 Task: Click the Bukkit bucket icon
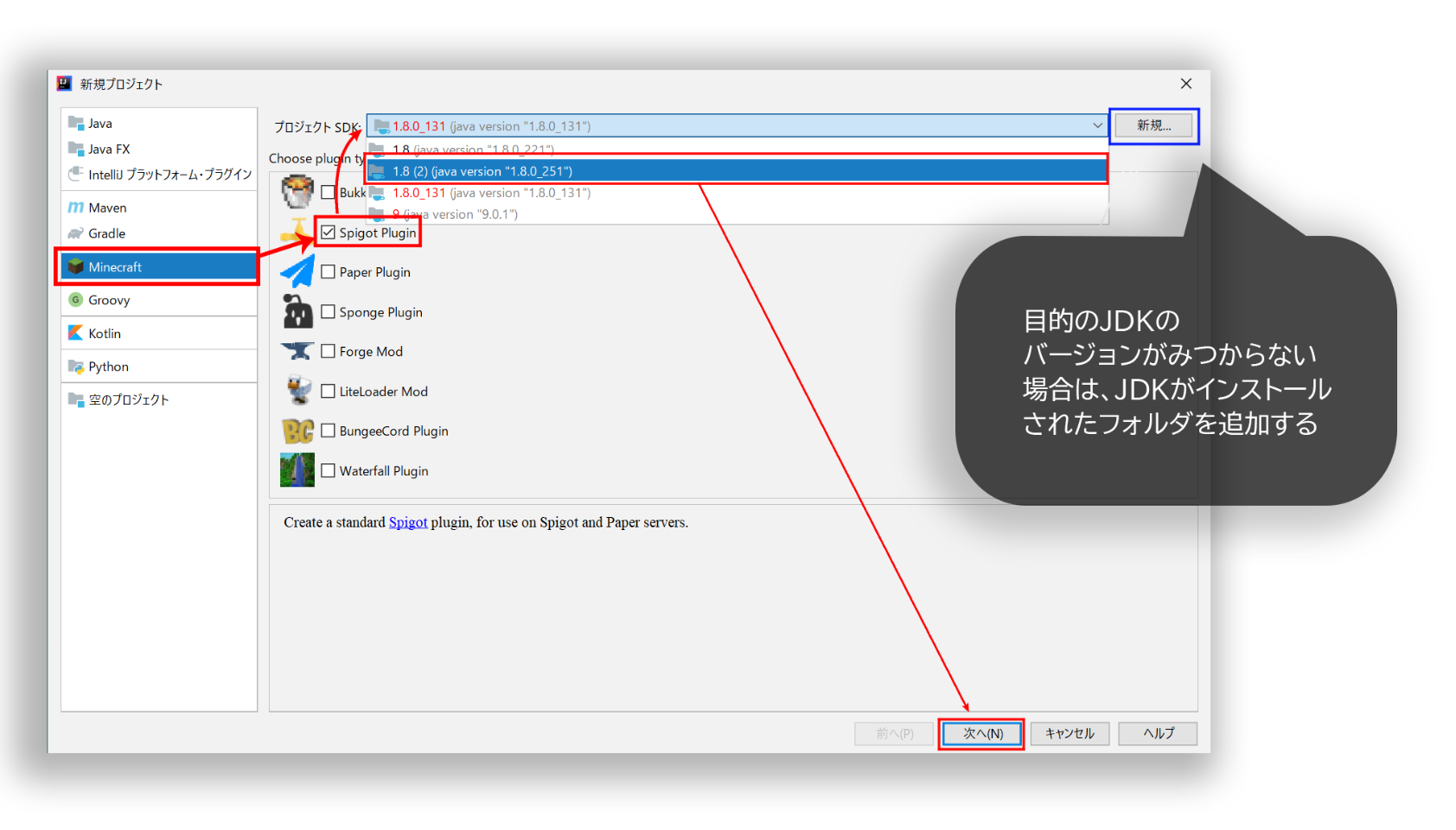pyautogui.click(x=297, y=191)
